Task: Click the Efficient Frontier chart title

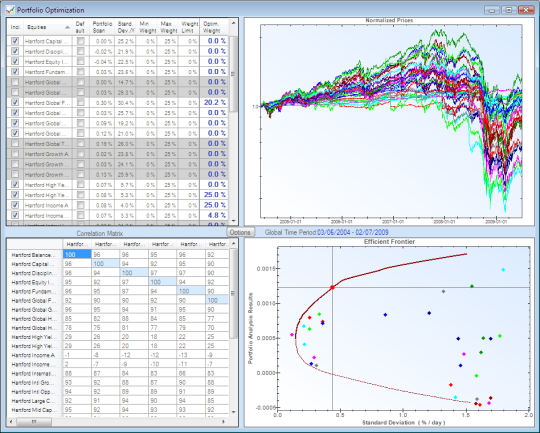Action: tap(389, 242)
